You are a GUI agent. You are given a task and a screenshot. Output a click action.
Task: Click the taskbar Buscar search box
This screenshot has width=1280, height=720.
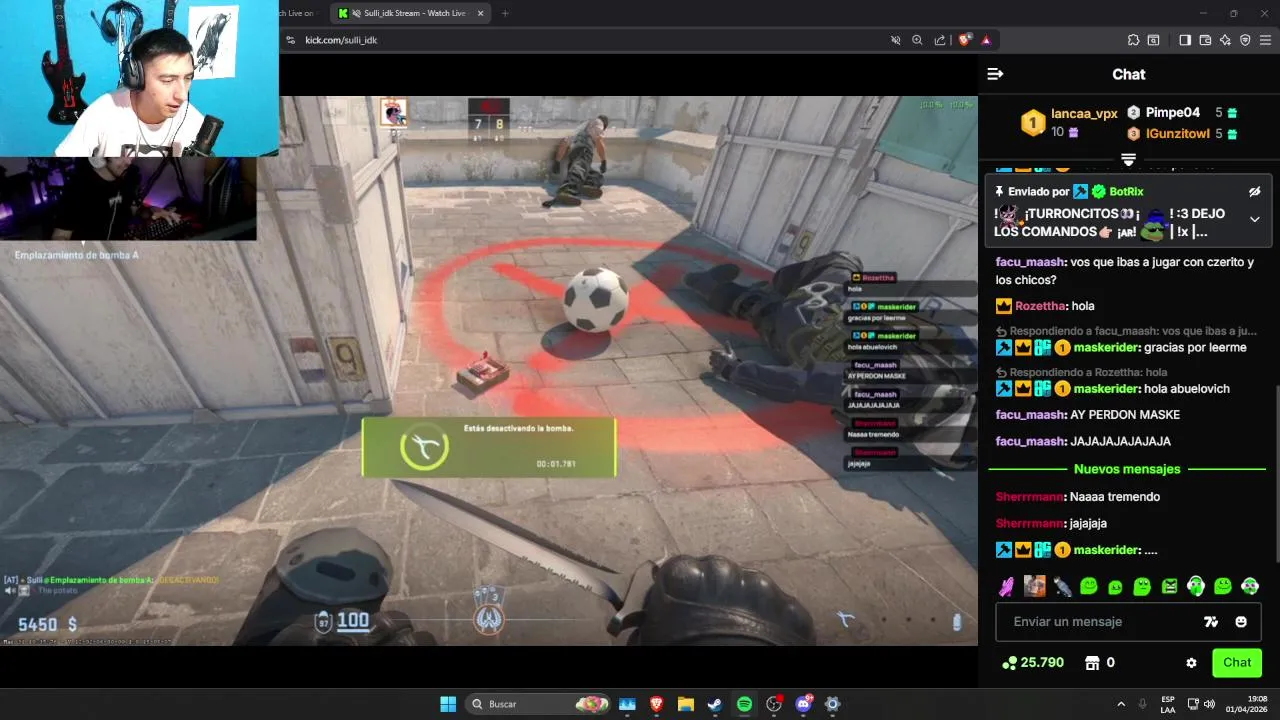[x=540, y=704]
